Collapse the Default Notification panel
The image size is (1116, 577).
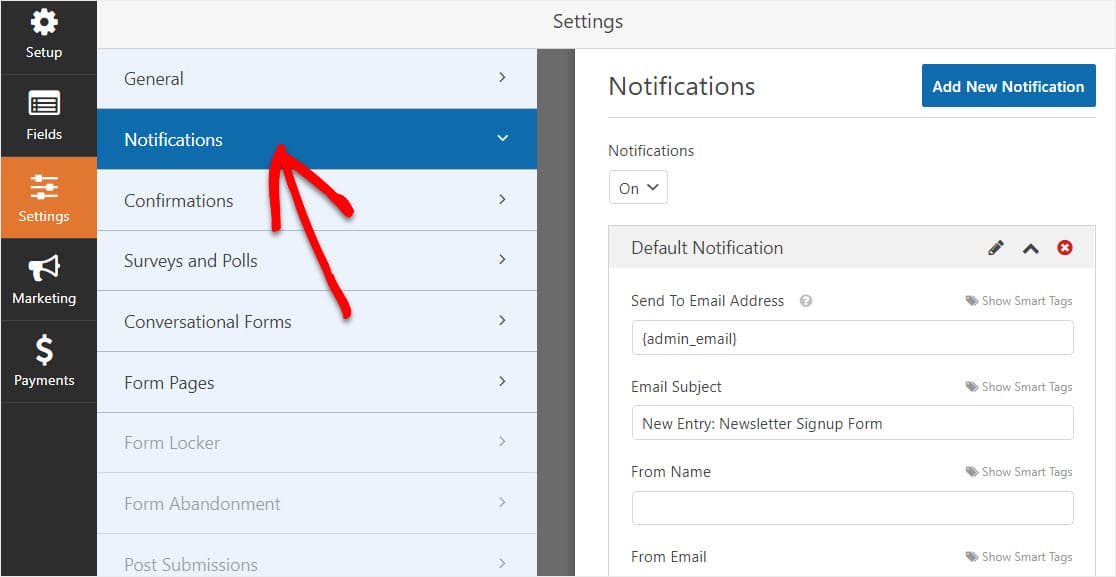coord(1031,248)
